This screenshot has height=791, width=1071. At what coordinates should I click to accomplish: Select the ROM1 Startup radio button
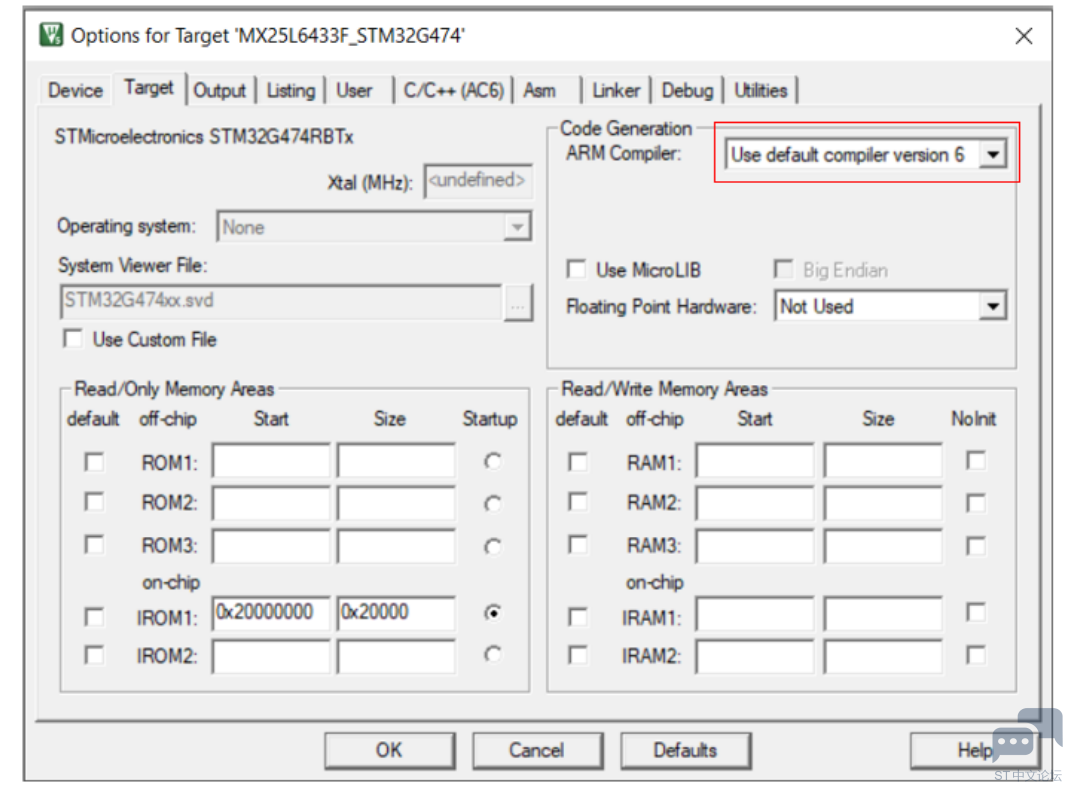[x=492, y=462]
